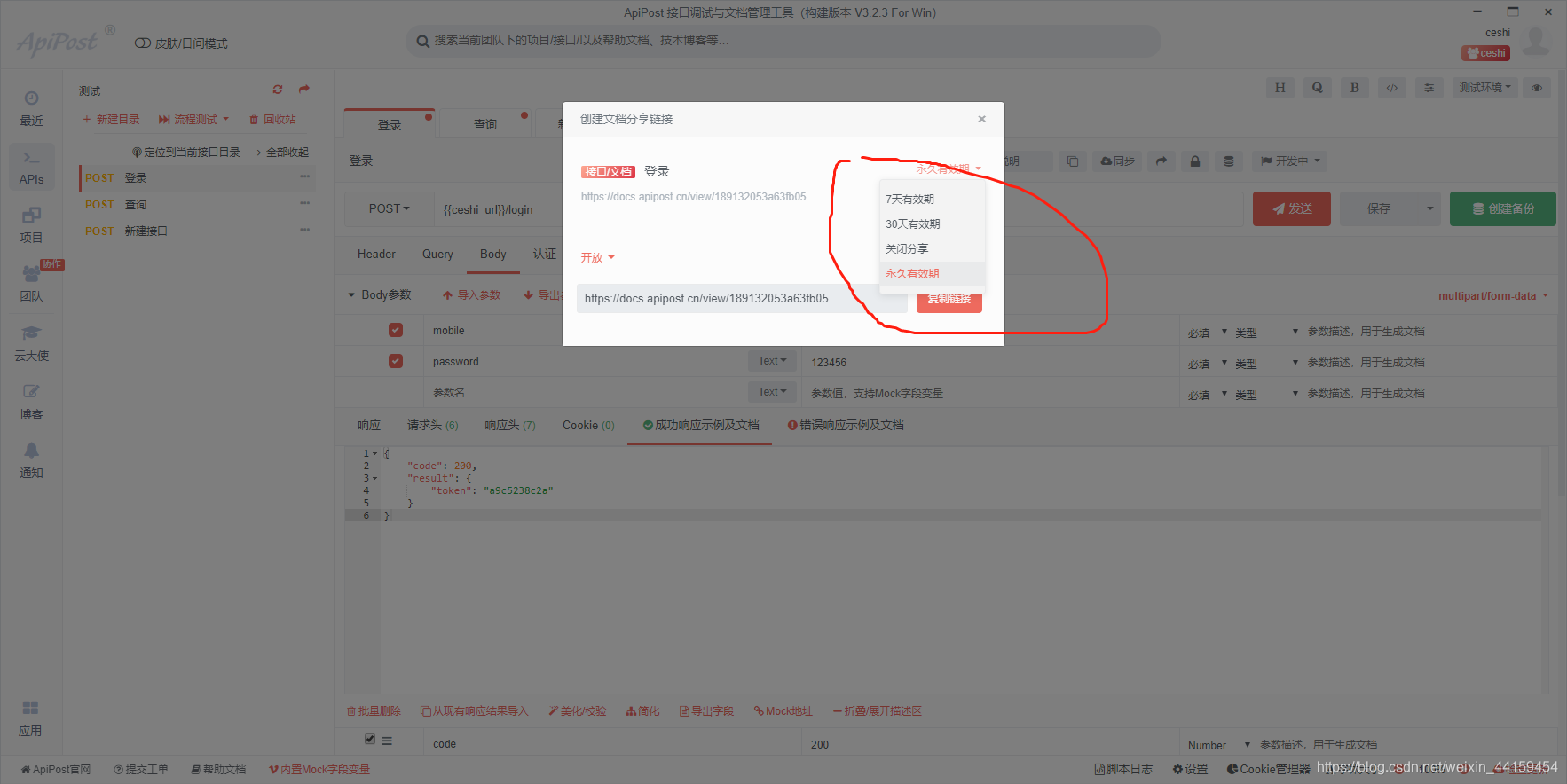Image resolution: width=1567 pixels, height=784 pixels.
Task: Open the 测试环境 environment dropdown
Action: click(1485, 88)
